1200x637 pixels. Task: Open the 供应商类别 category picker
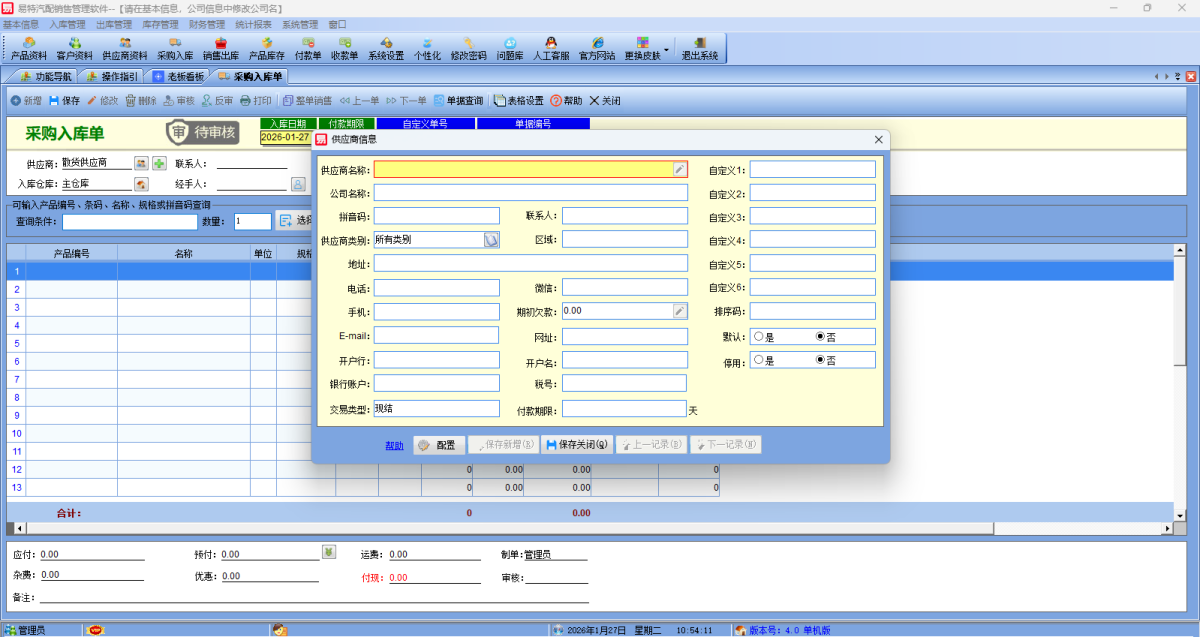[x=491, y=240]
